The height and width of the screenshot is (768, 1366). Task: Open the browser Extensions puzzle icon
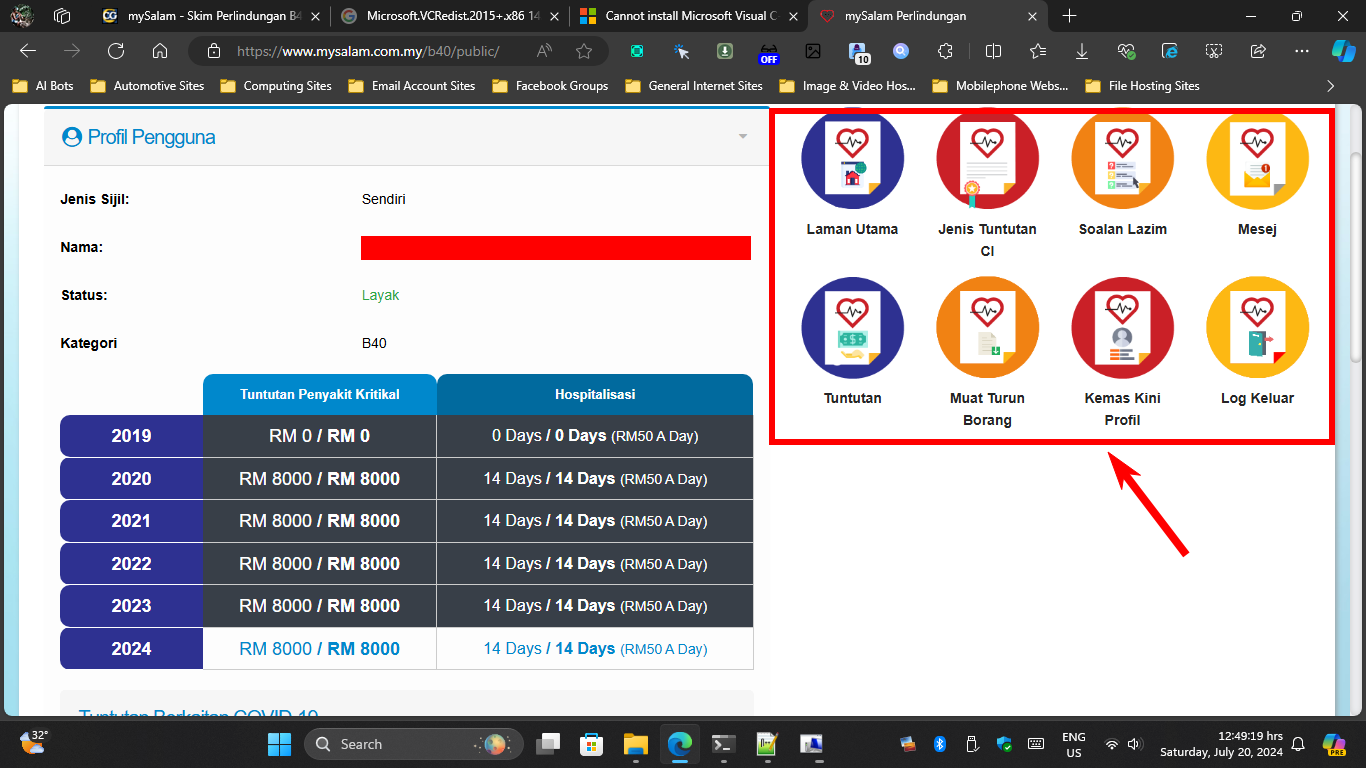(945, 51)
